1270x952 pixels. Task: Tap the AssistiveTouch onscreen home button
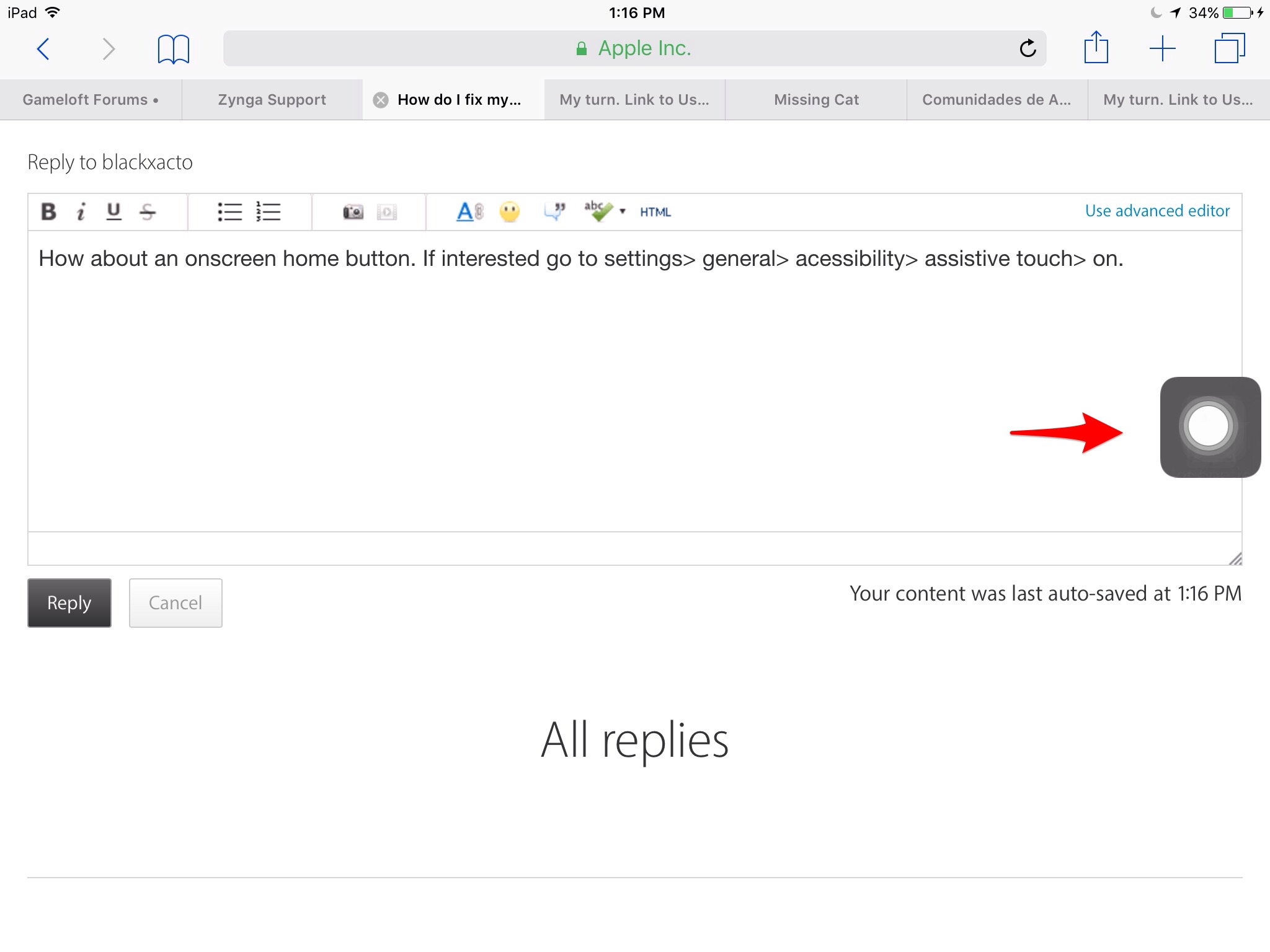(1209, 427)
